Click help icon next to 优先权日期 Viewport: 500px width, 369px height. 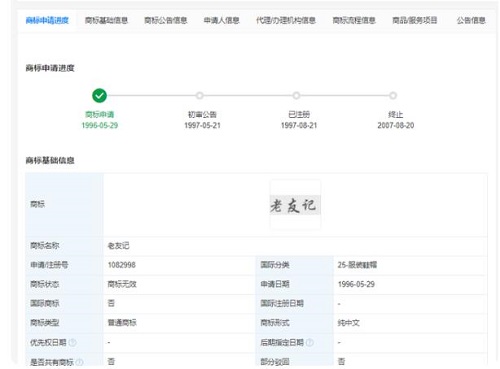[x=72, y=342]
